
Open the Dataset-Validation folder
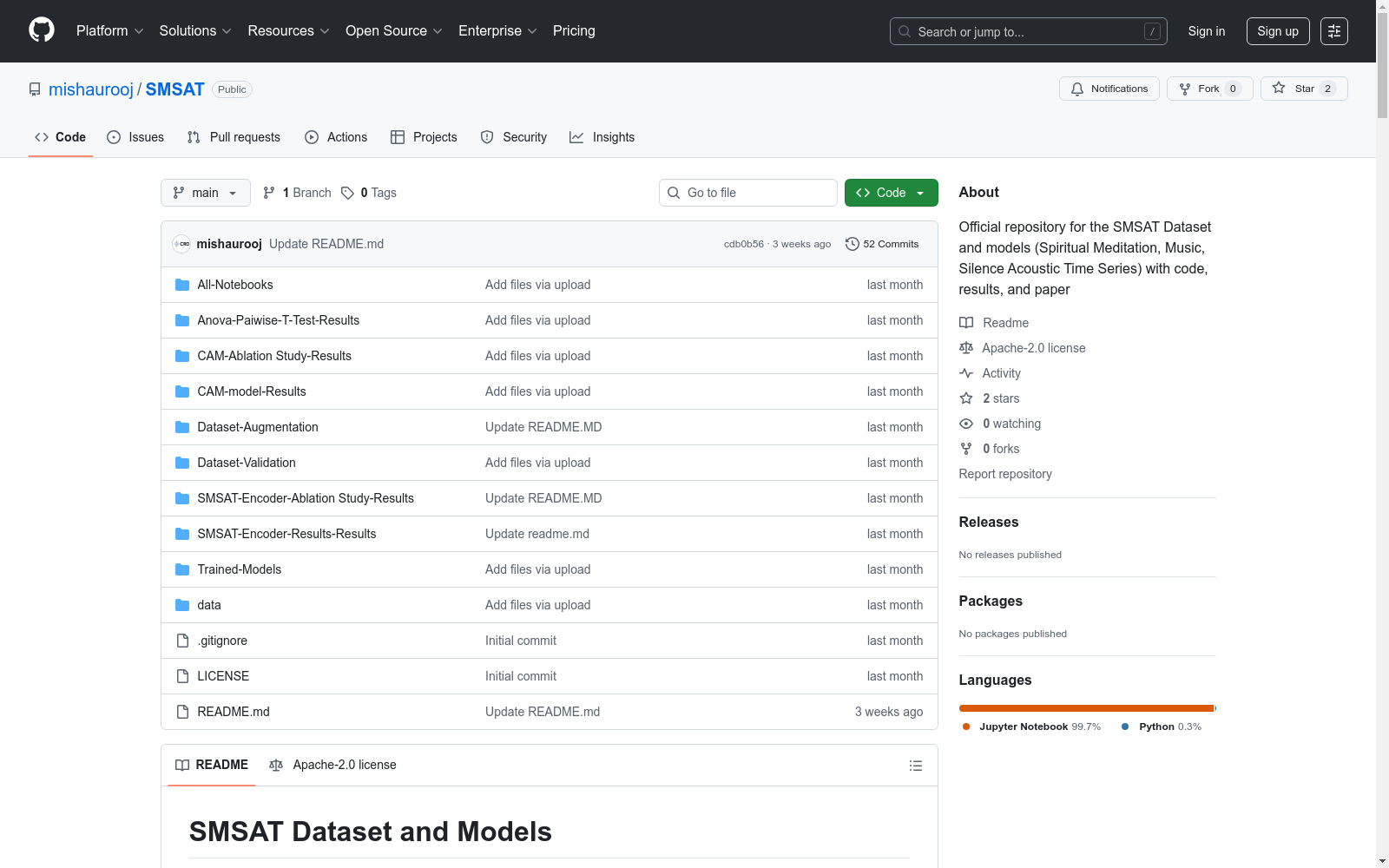point(247,463)
